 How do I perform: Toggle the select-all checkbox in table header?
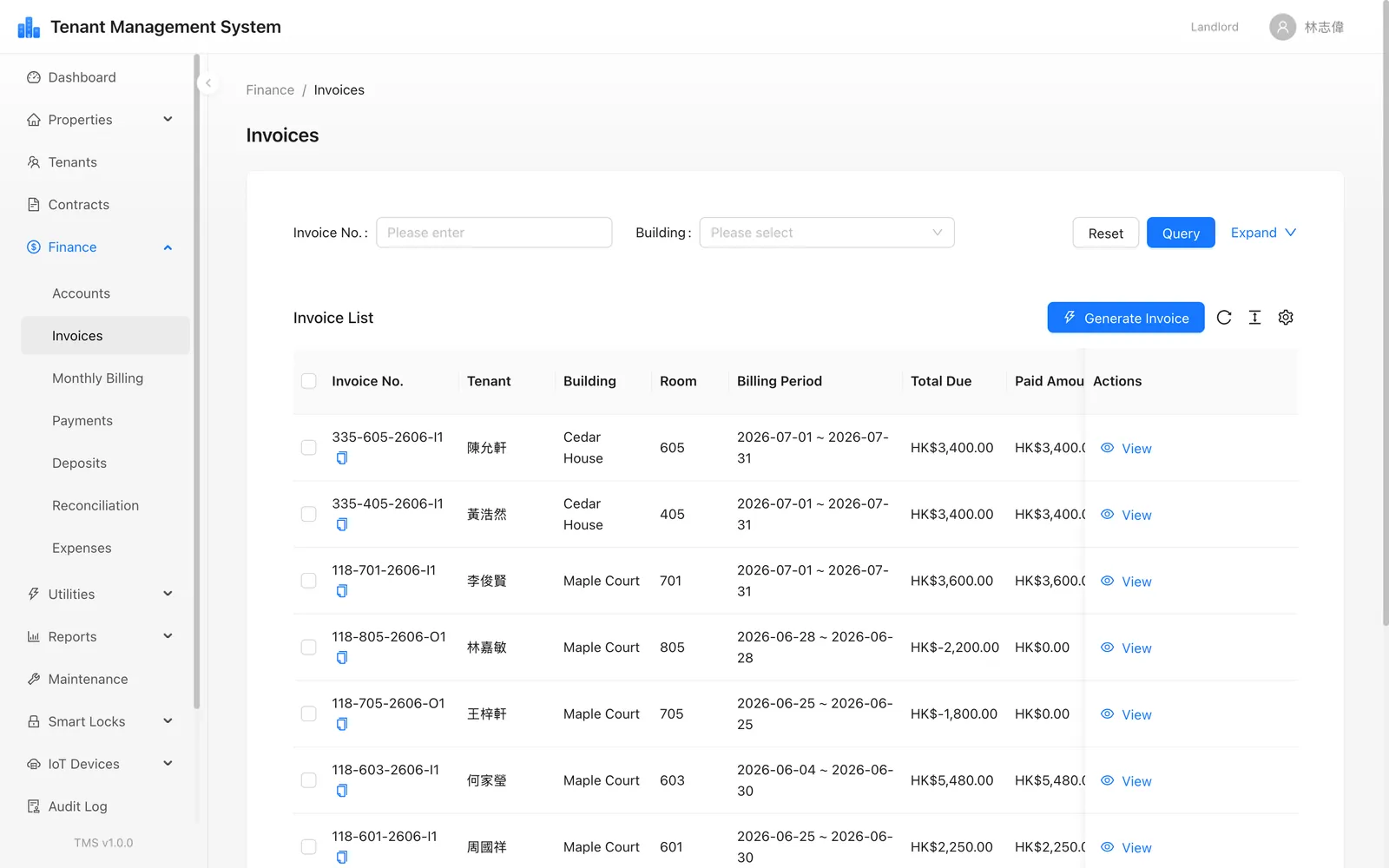(308, 381)
